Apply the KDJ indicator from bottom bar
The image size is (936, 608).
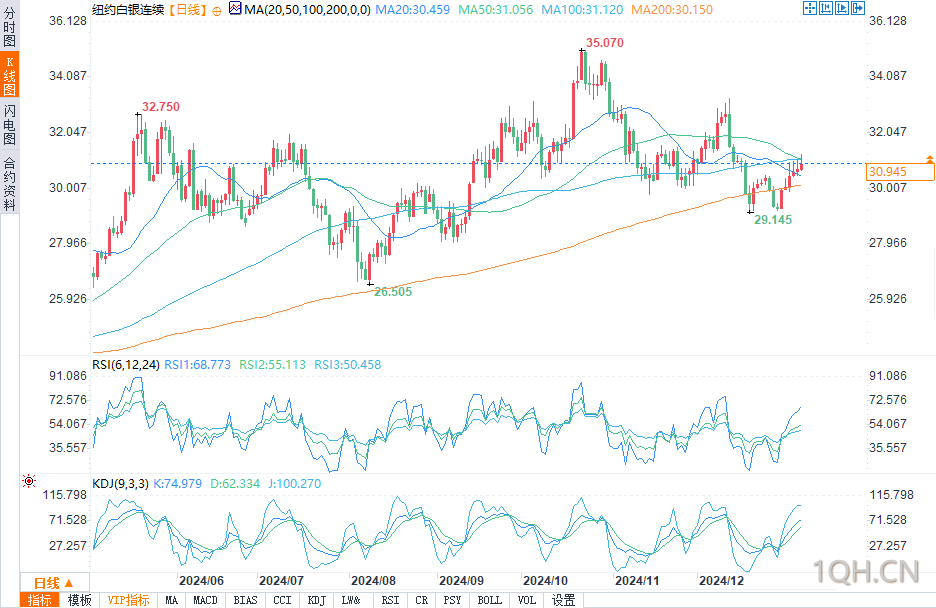[x=316, y=600]
